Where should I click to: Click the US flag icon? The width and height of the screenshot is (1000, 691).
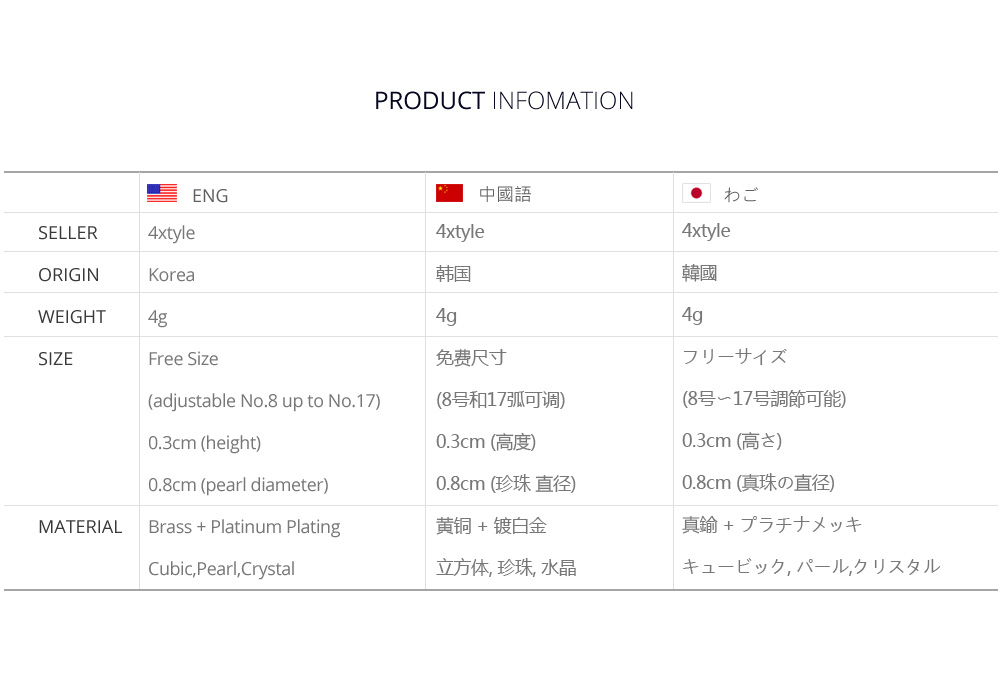[x=162, y=193]
